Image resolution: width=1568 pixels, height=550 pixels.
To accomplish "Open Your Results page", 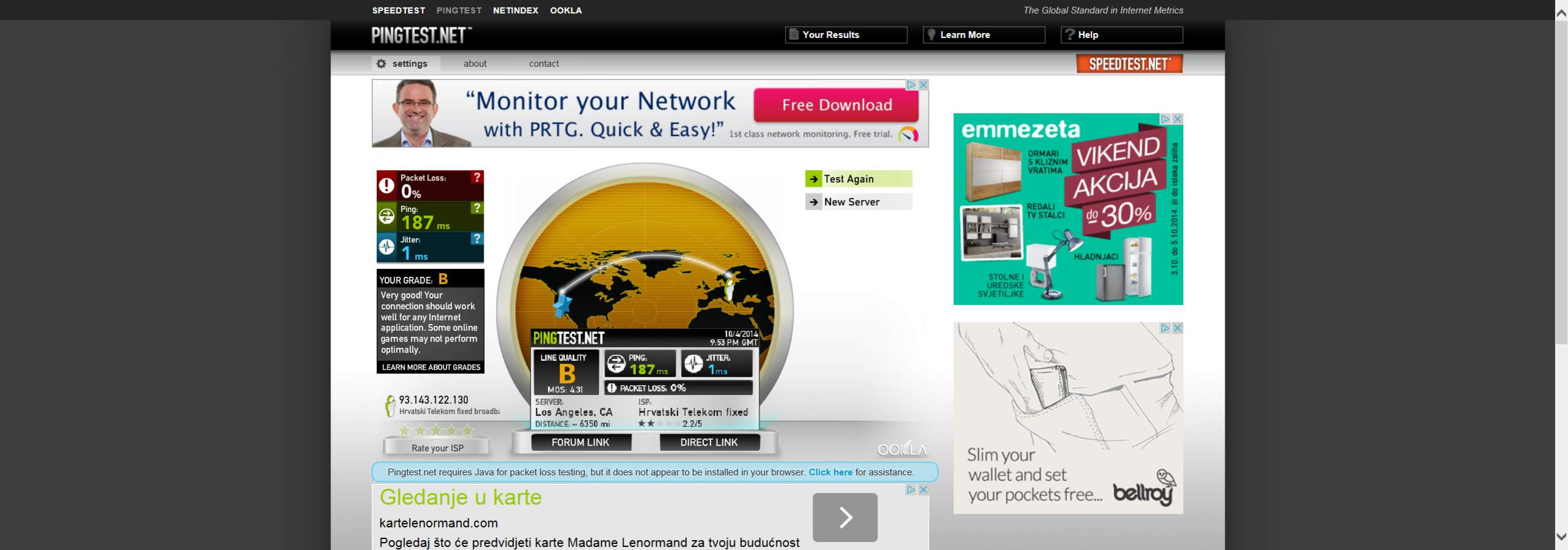I will pyautogui.click(x=846, y=35).
